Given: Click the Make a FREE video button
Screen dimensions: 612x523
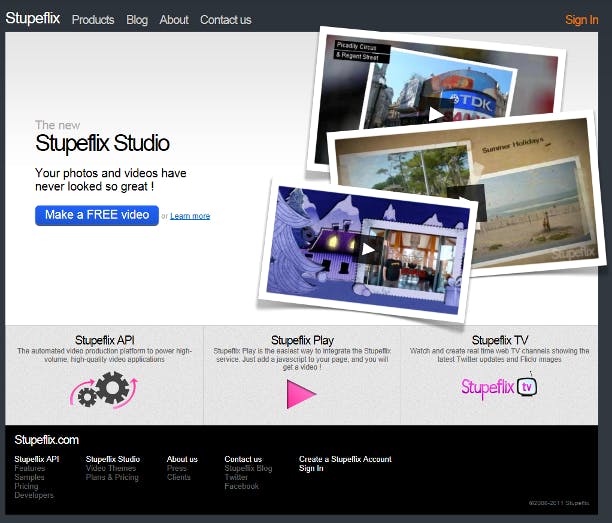Looking at the screenshot, I should point(97,215).
